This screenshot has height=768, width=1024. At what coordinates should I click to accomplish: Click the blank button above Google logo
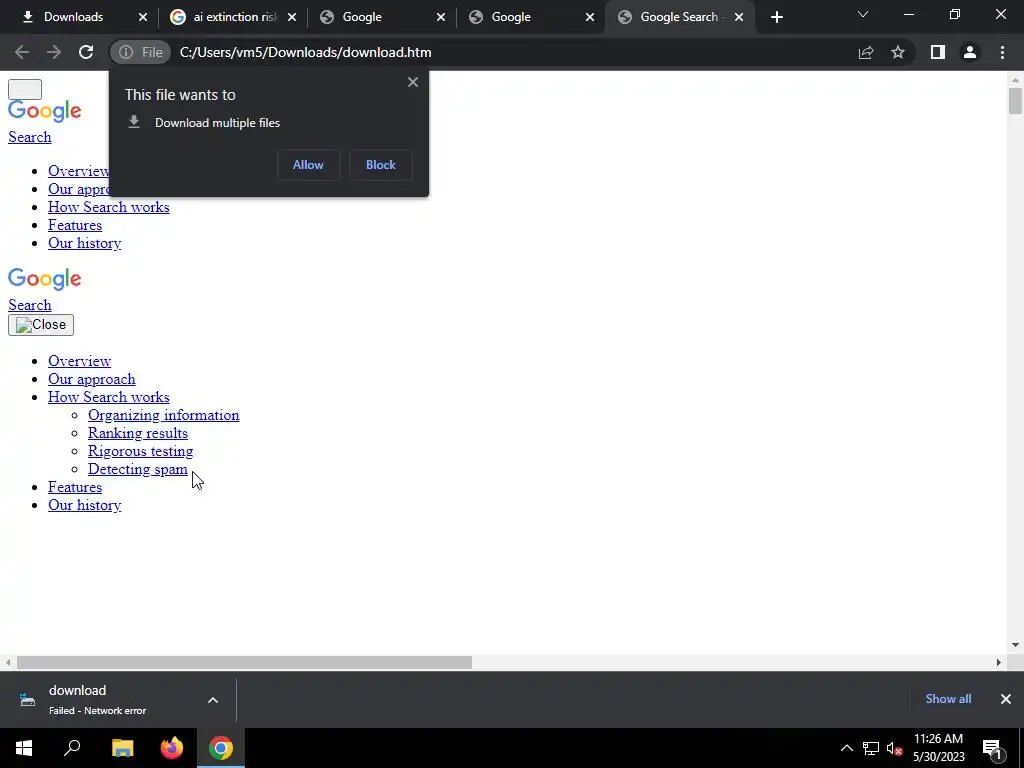pos(25,89)
